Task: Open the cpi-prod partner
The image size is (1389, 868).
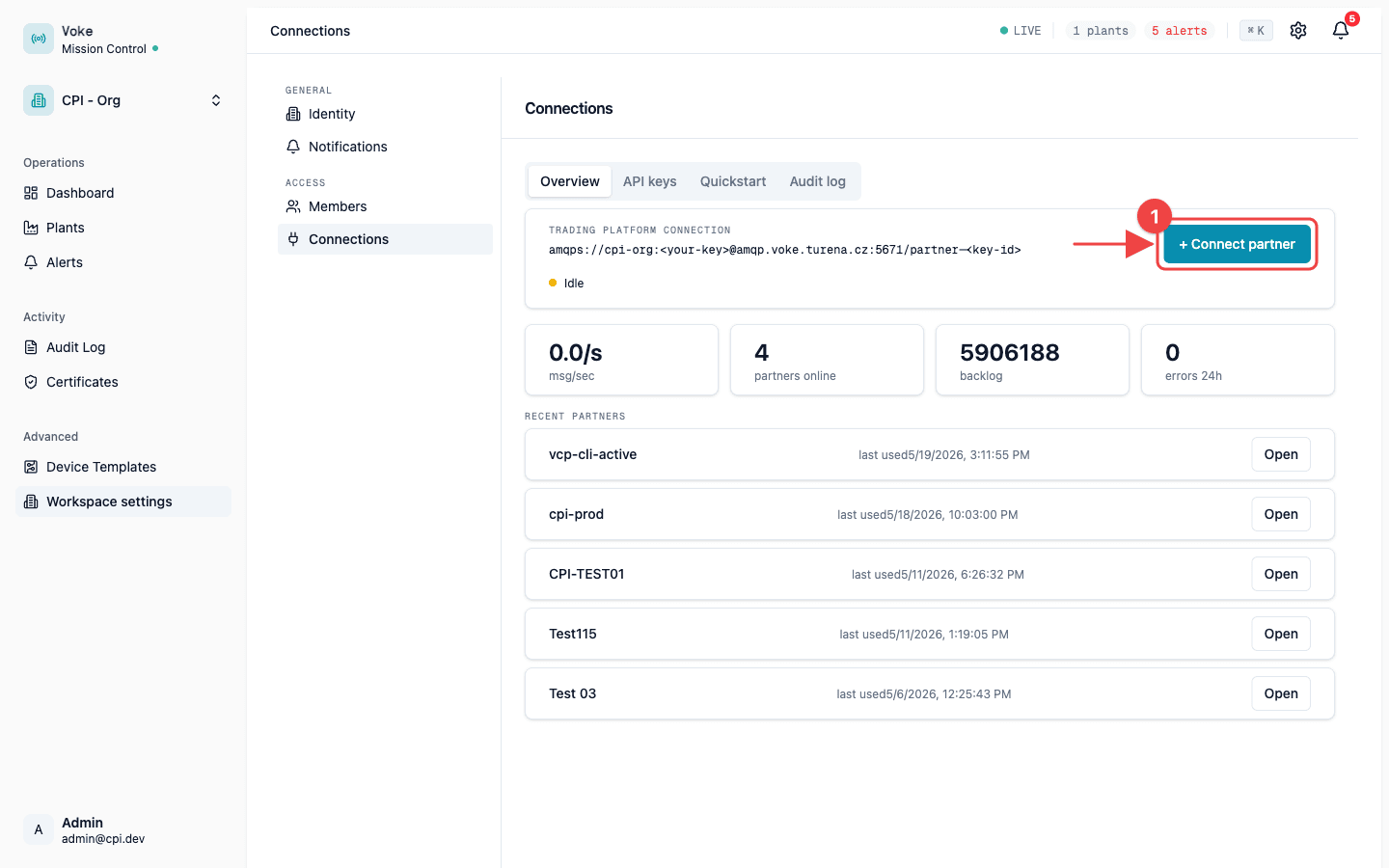Action: click(1281, 514)
